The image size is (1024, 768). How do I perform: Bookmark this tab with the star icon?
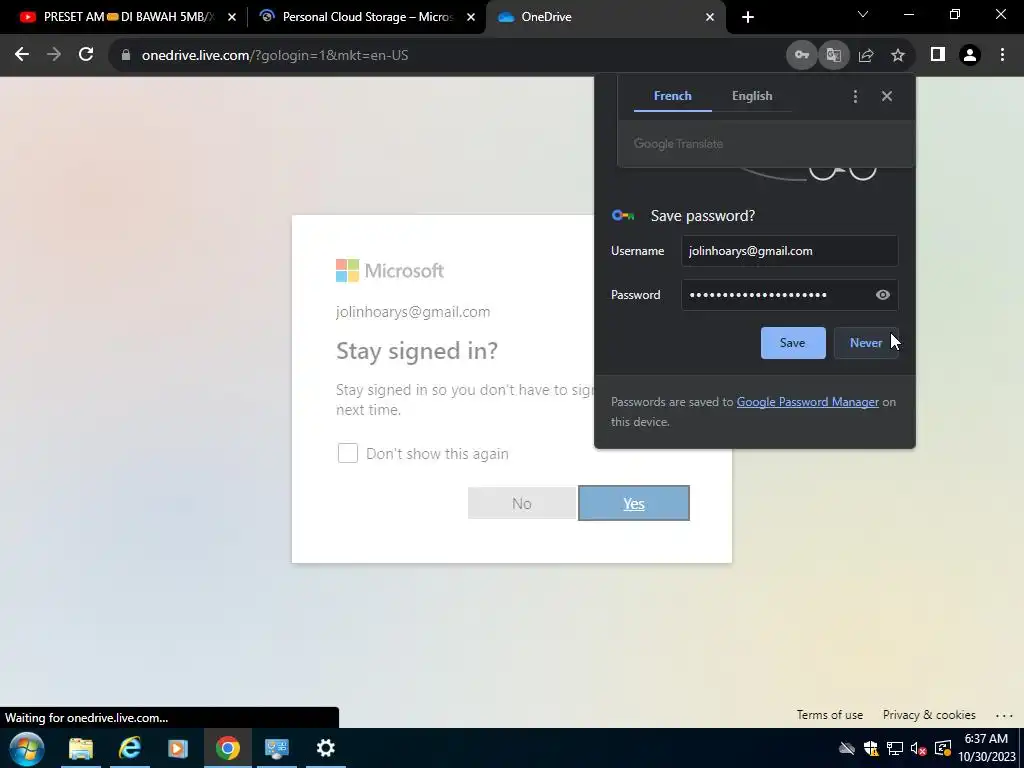coord(898,56)
